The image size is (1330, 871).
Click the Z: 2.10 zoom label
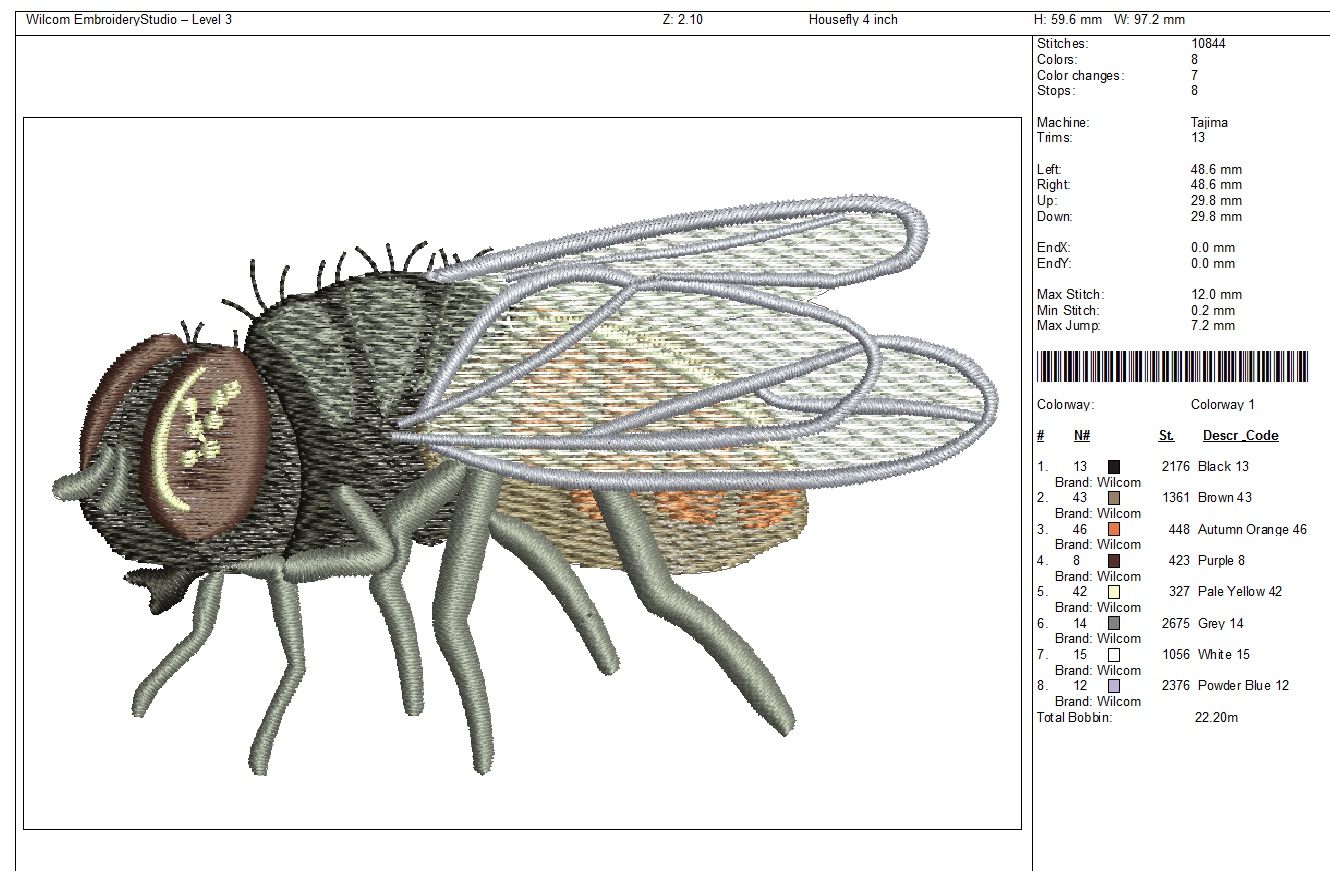pyautogui.click(x=682, y=20)
